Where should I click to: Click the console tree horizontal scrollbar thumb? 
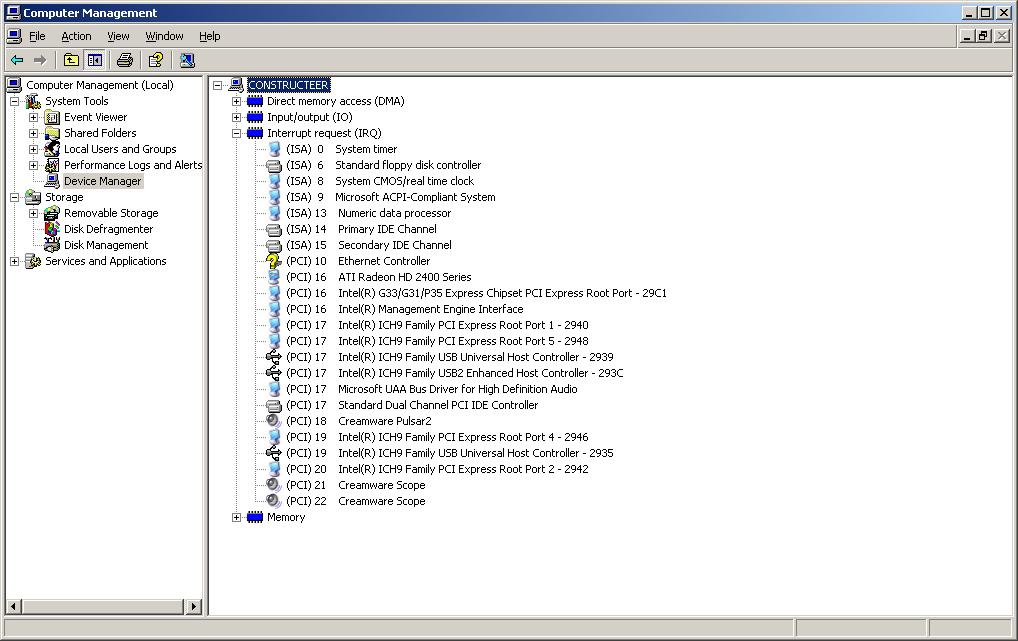pos(103,607)
